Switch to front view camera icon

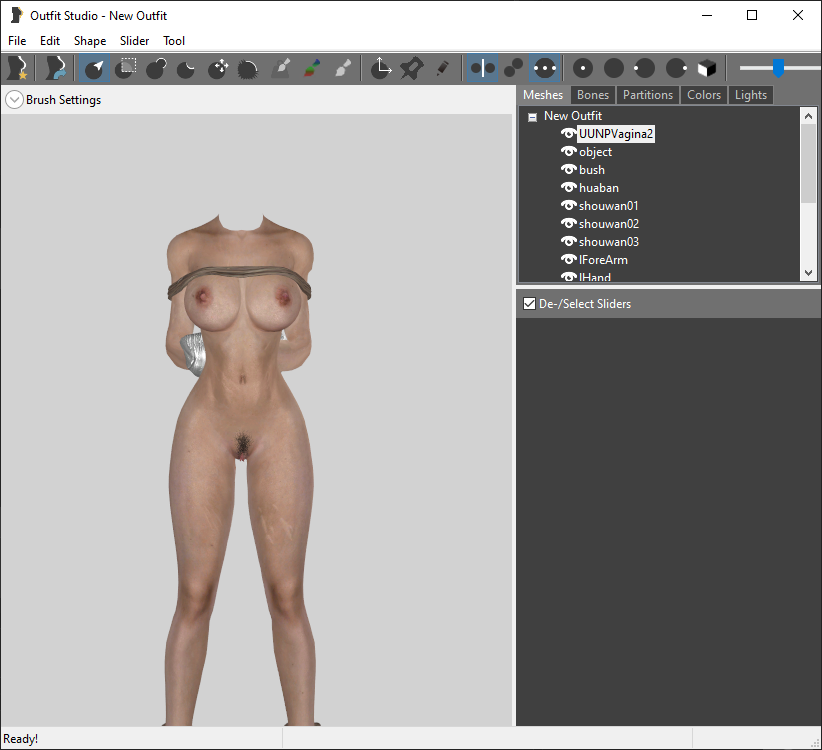tap(582, 68)
